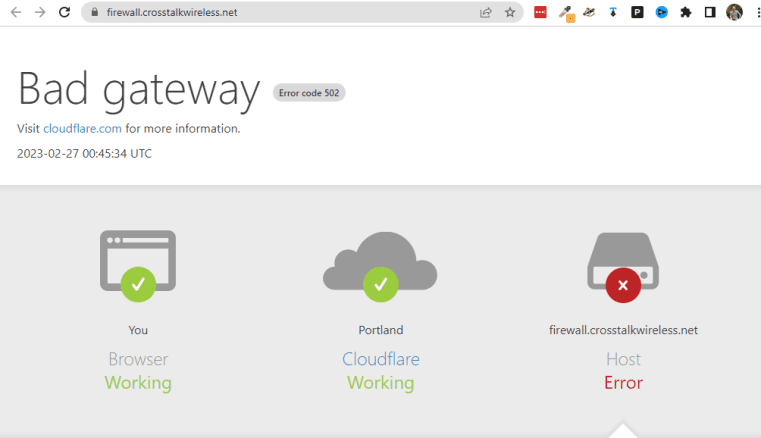The image size is (761, 438).
Task: Open the color picker eyedropper extension
Action: pyautogui.click(x=566, y=13)
